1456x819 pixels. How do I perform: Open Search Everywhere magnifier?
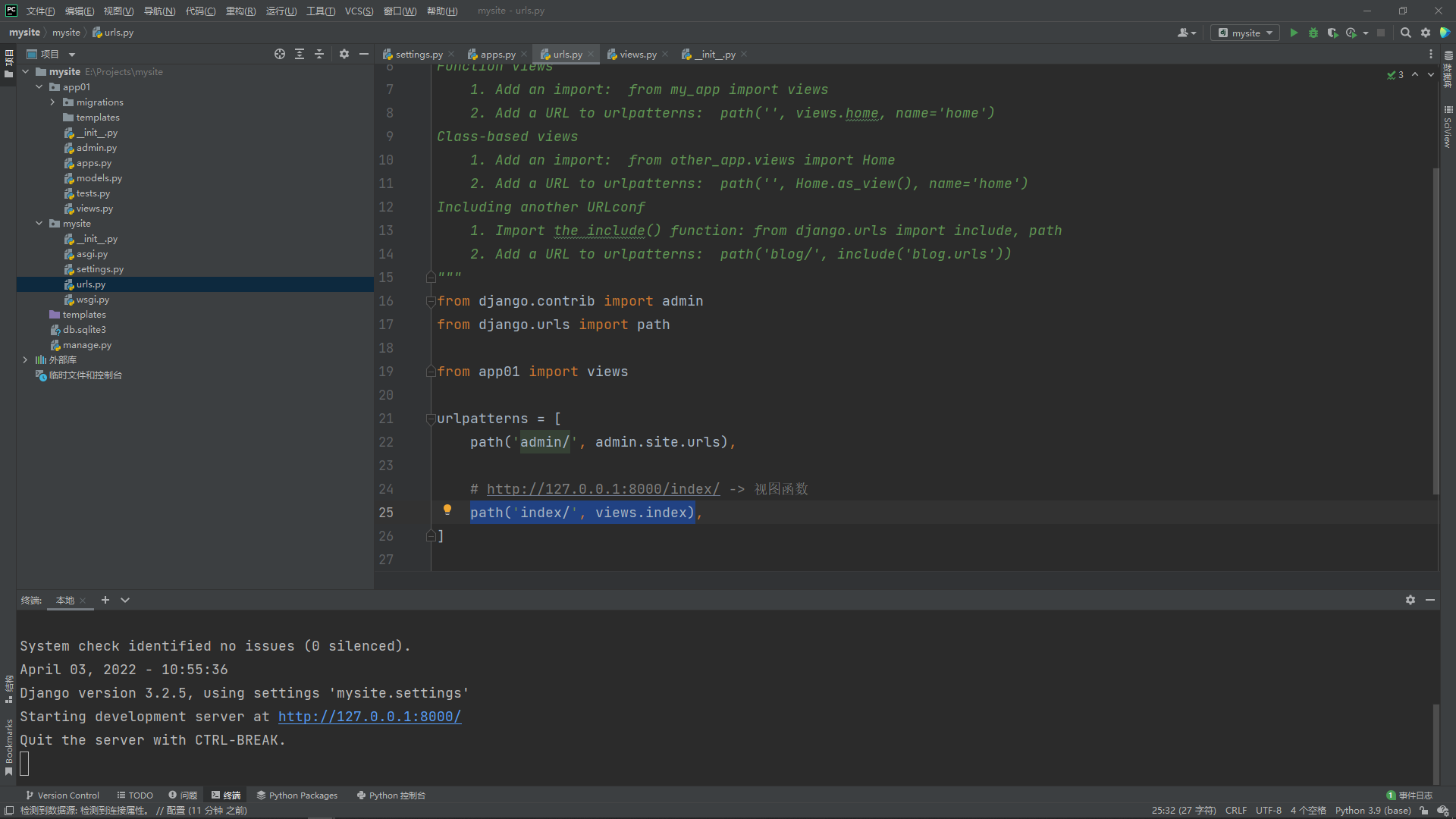click(1405, 33)
